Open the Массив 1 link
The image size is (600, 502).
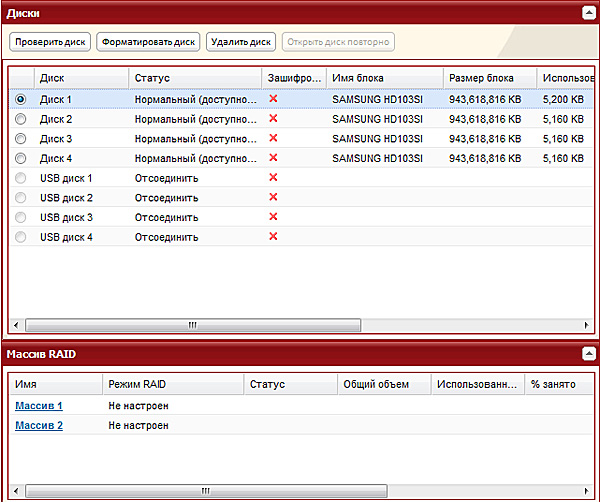(39, 406)
